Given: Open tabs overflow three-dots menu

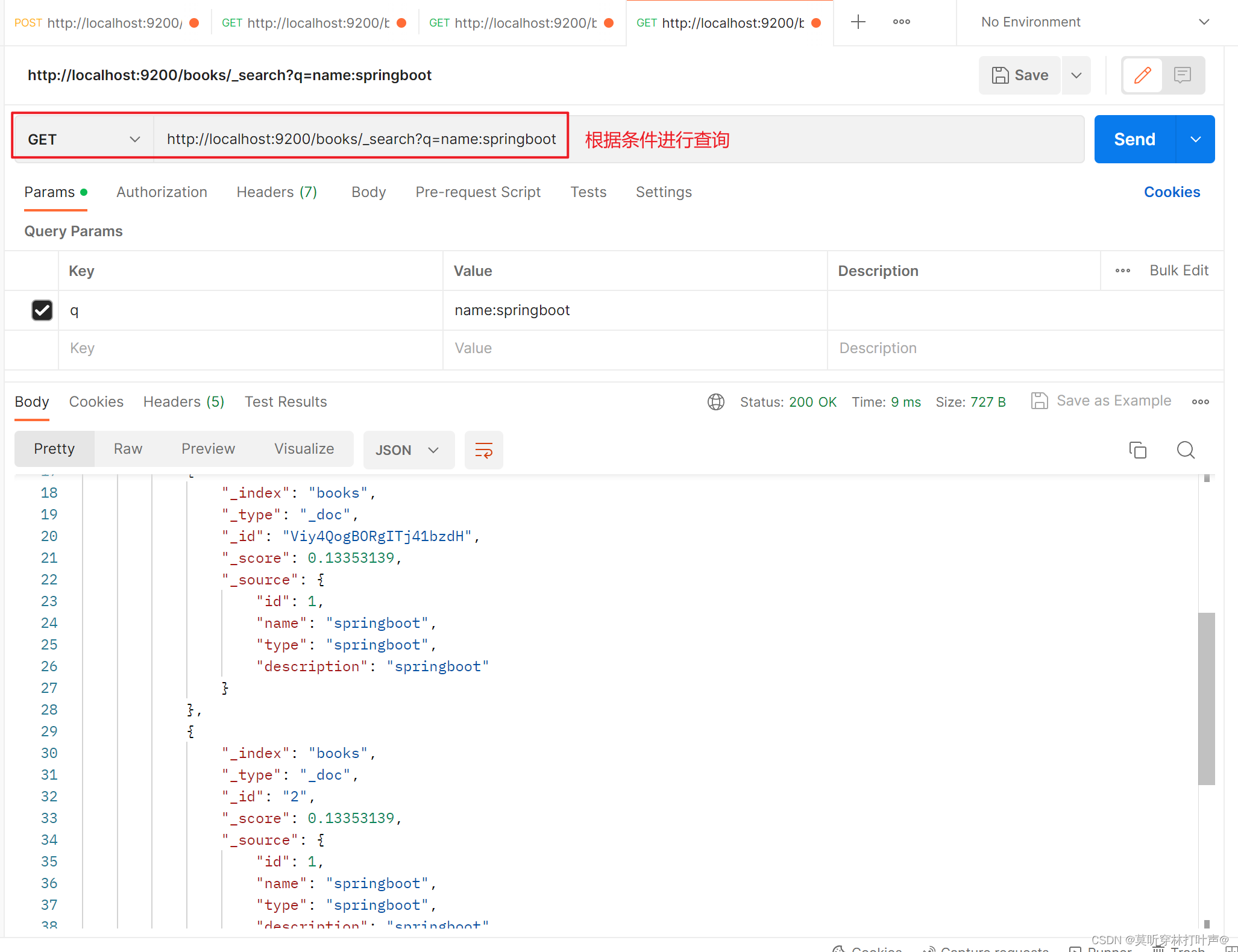Looking at the screenshot, I should pyautogui.click(x=901, y=22).
